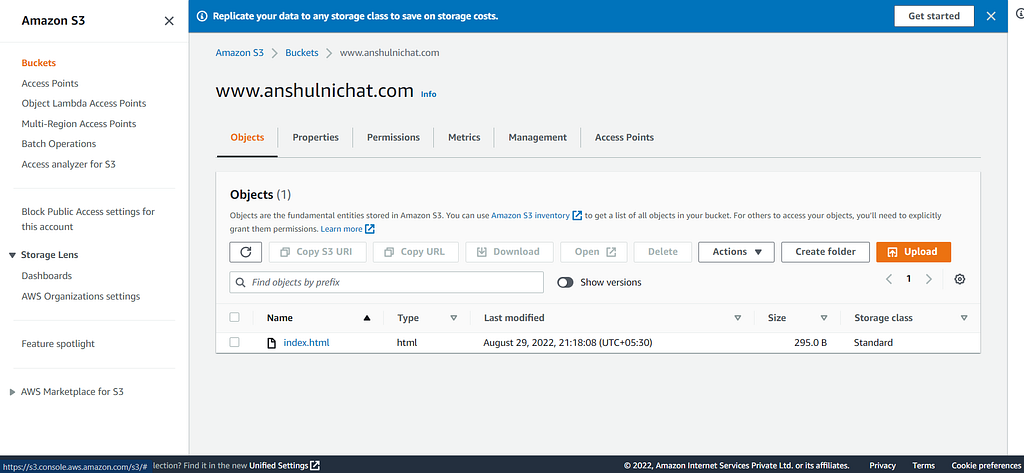Open the index.html object link

[306, 342]
